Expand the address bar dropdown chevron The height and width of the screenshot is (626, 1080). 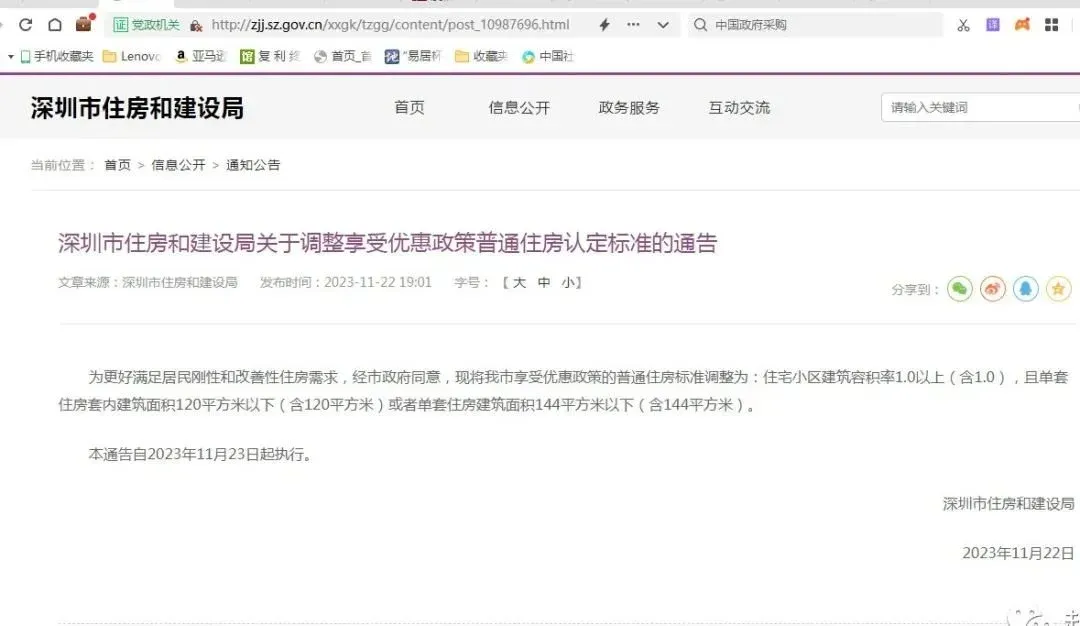click(663, 25)
